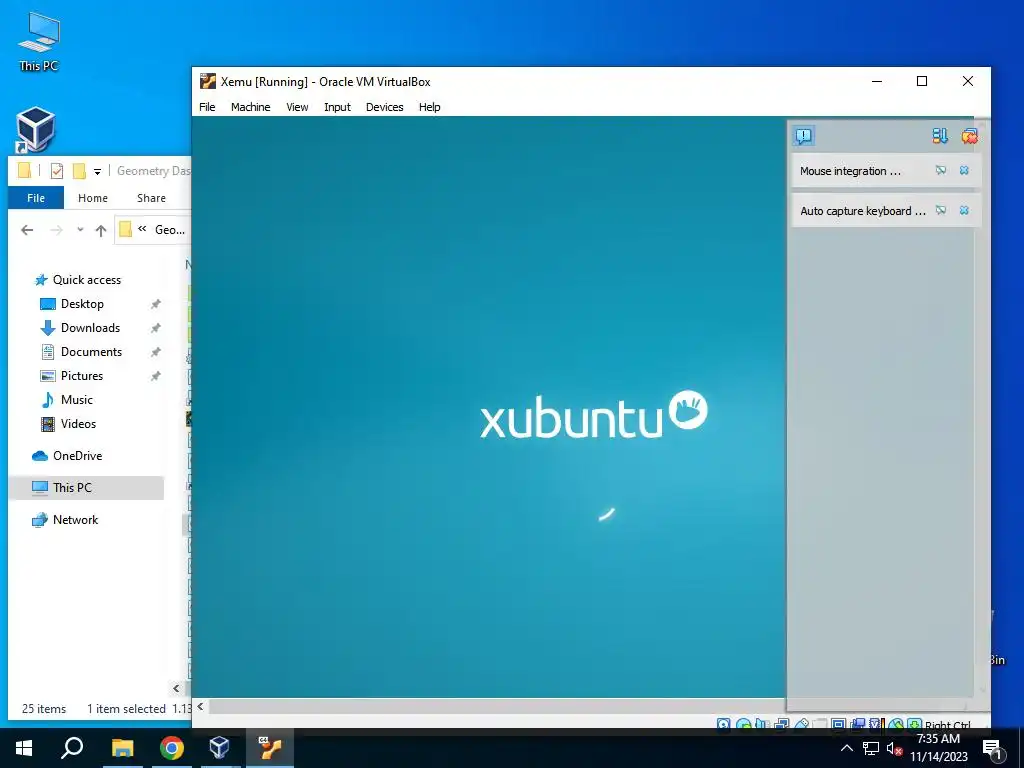Open Downloads in Quick access

coord(90,328)
